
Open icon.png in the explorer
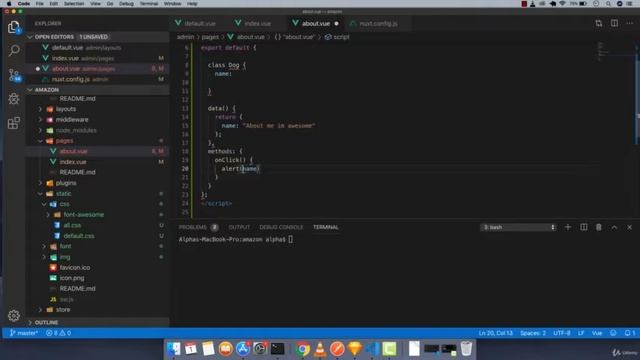(72, 278)
